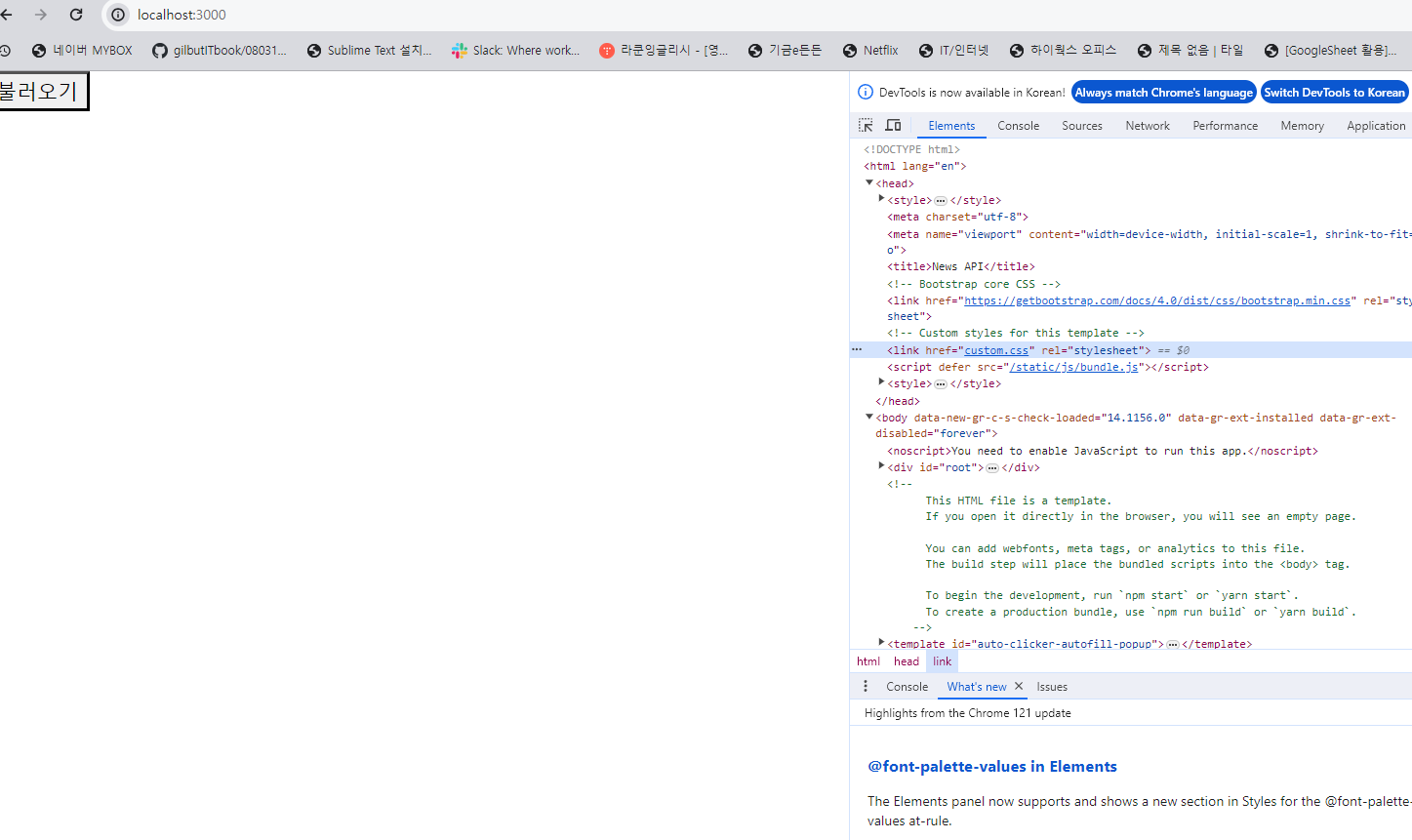Expand the first style element in head
Viewport: 1412px width, 840px height.
[881, 199]
